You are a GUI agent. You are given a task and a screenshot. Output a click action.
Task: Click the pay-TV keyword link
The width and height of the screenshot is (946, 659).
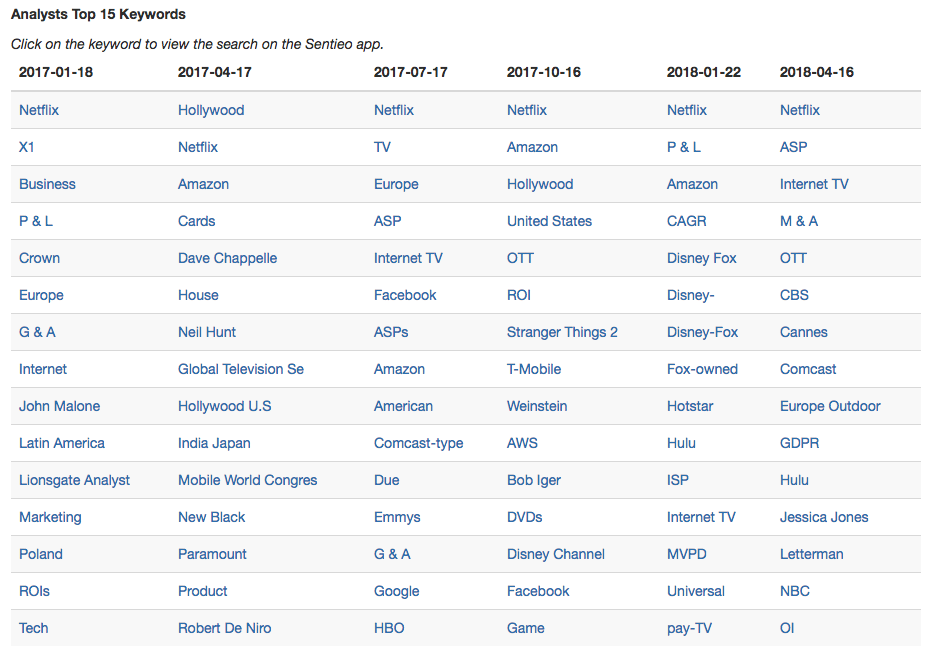[690, 628]
